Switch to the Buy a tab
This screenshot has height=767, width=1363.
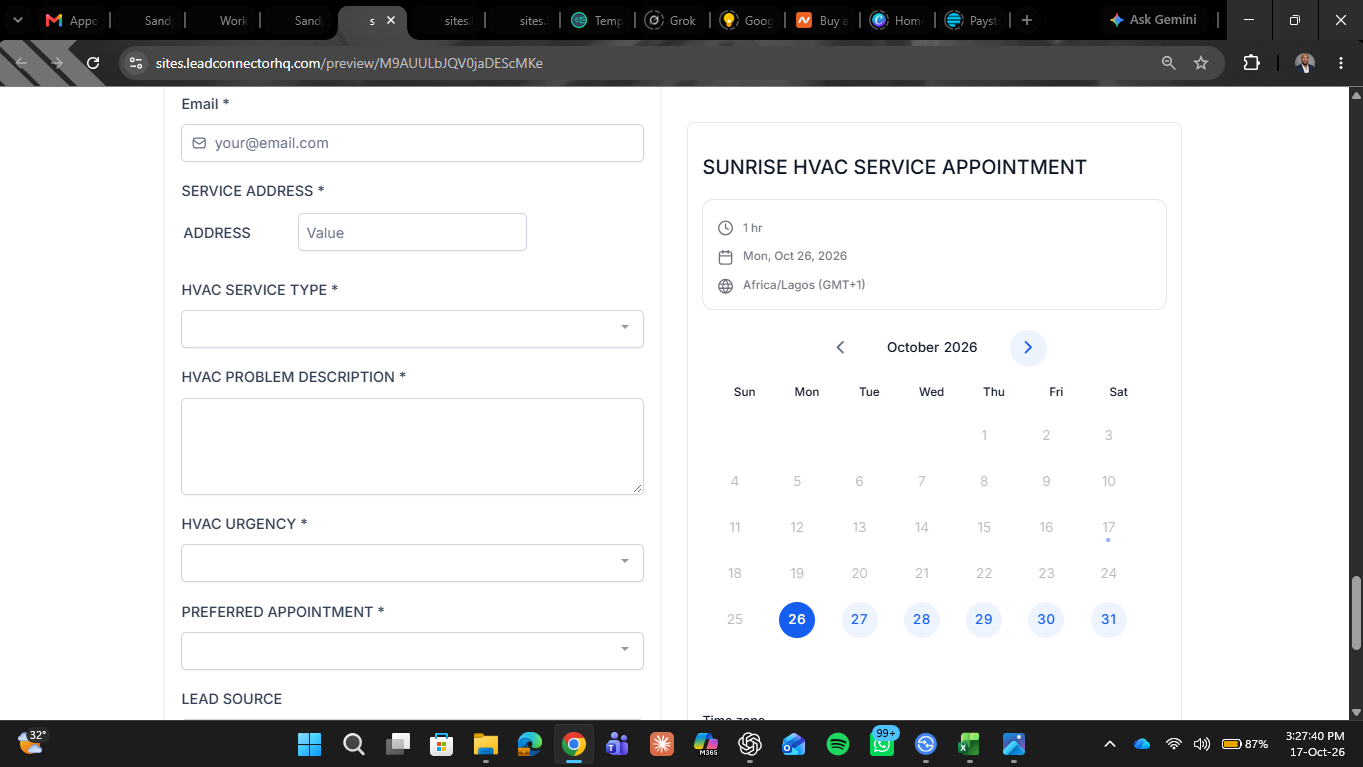pos(822,20)
